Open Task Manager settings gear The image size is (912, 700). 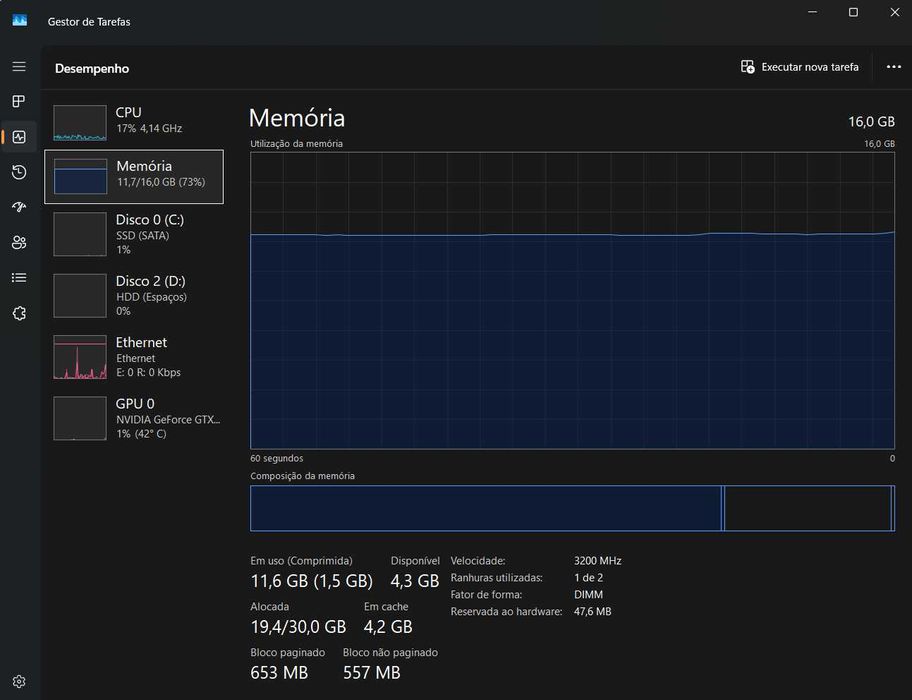click(18, 682)
